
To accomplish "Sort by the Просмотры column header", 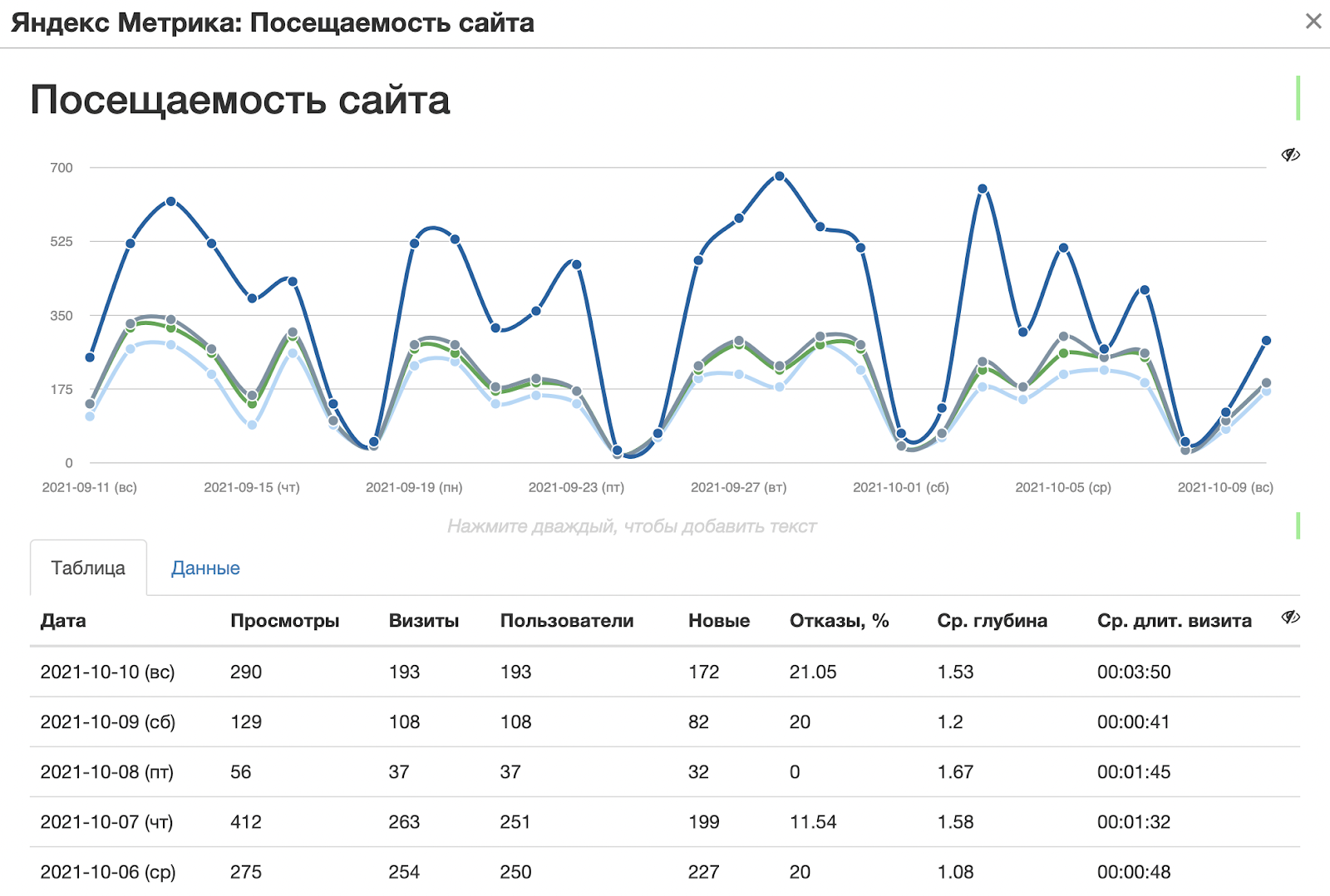I will [x=284, y=621].
